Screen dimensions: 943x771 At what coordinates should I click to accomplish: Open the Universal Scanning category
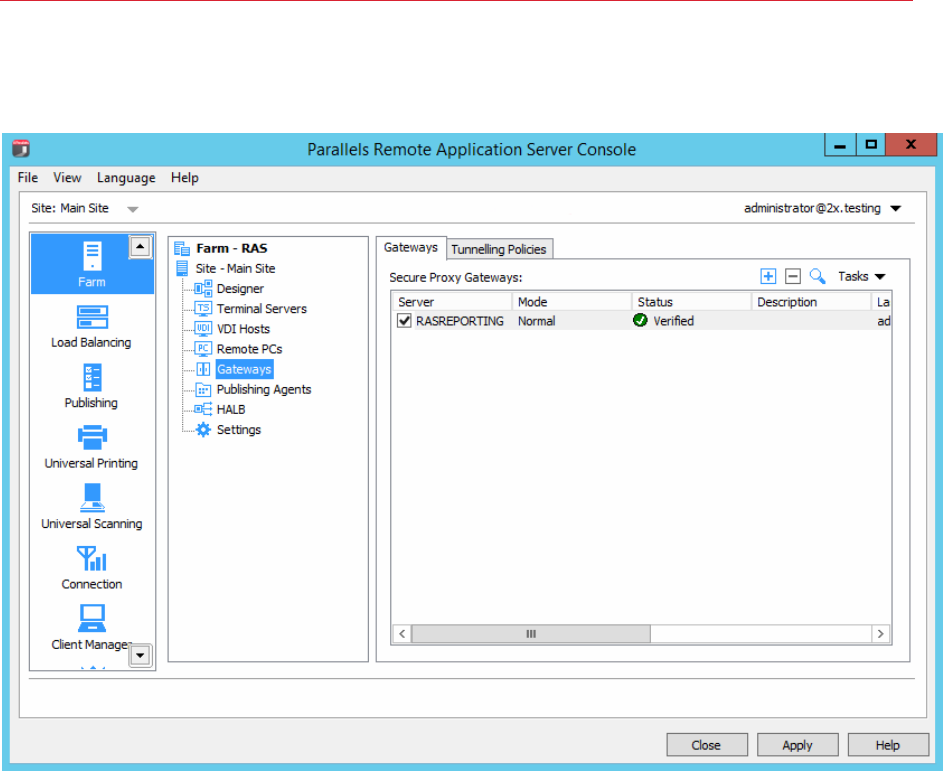coord(91,508)
